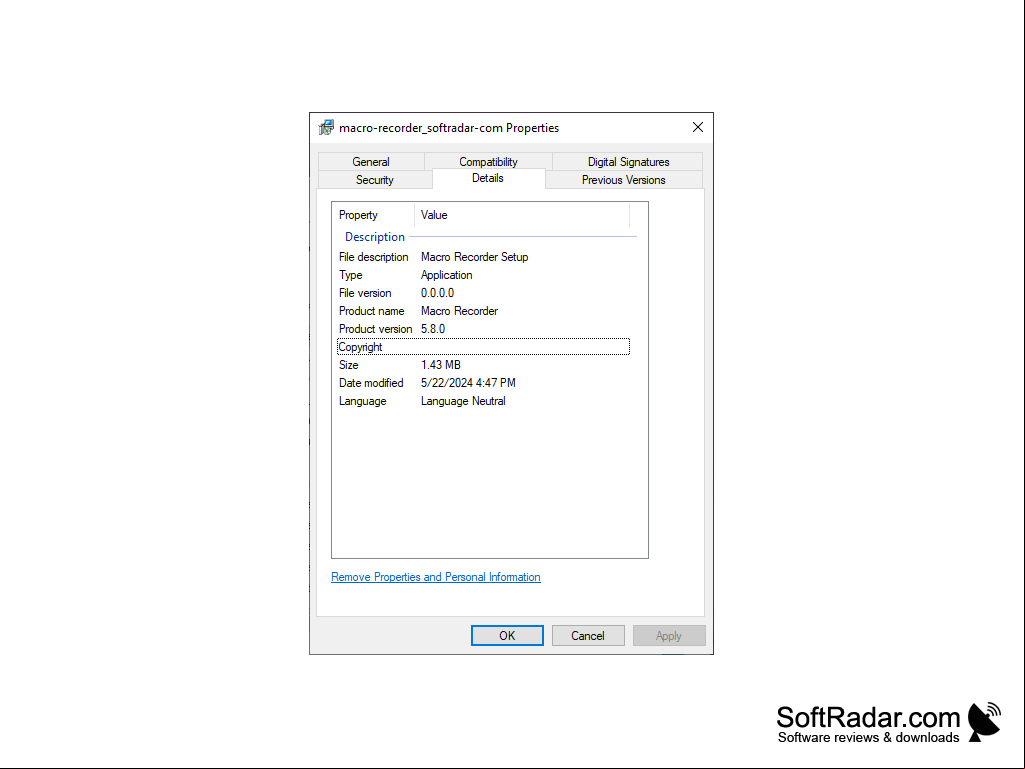Viewport: 1025px width, 769px height.
Task: Confirm with the OK button
Action: pyautogui.click(x=507, y=636)
